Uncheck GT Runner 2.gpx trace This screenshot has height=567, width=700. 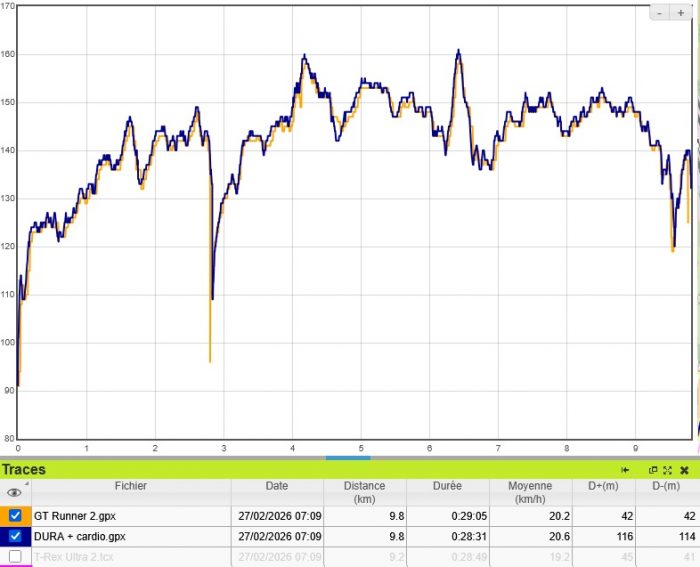click(x=15, y=516)
